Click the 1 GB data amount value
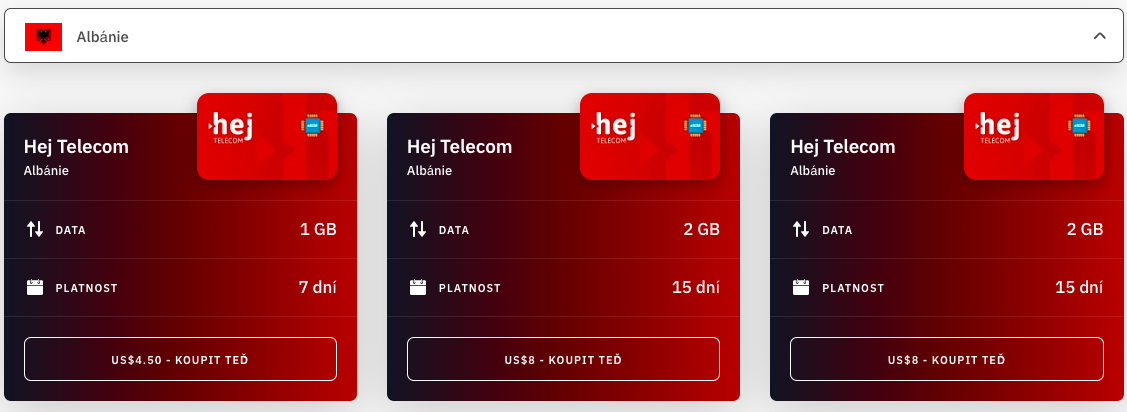 coord(318,229)
